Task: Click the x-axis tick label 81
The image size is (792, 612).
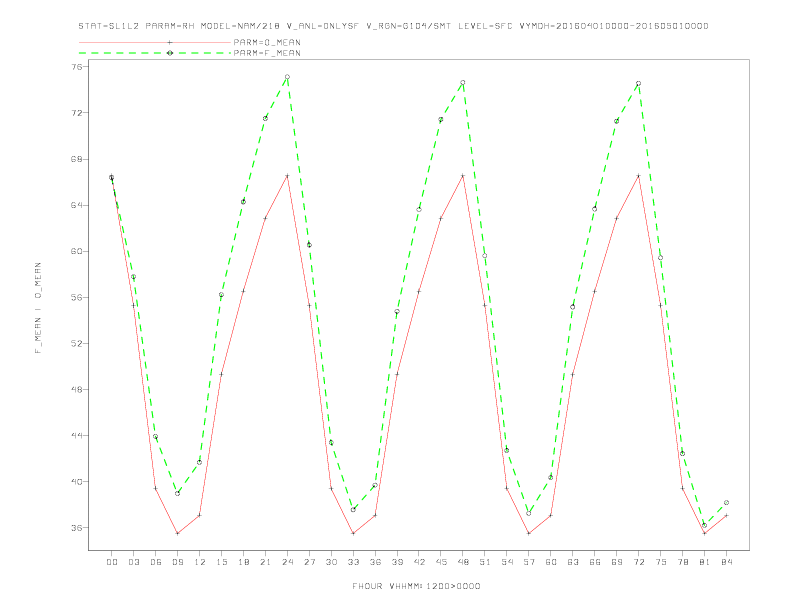Action: pos(704,562)
